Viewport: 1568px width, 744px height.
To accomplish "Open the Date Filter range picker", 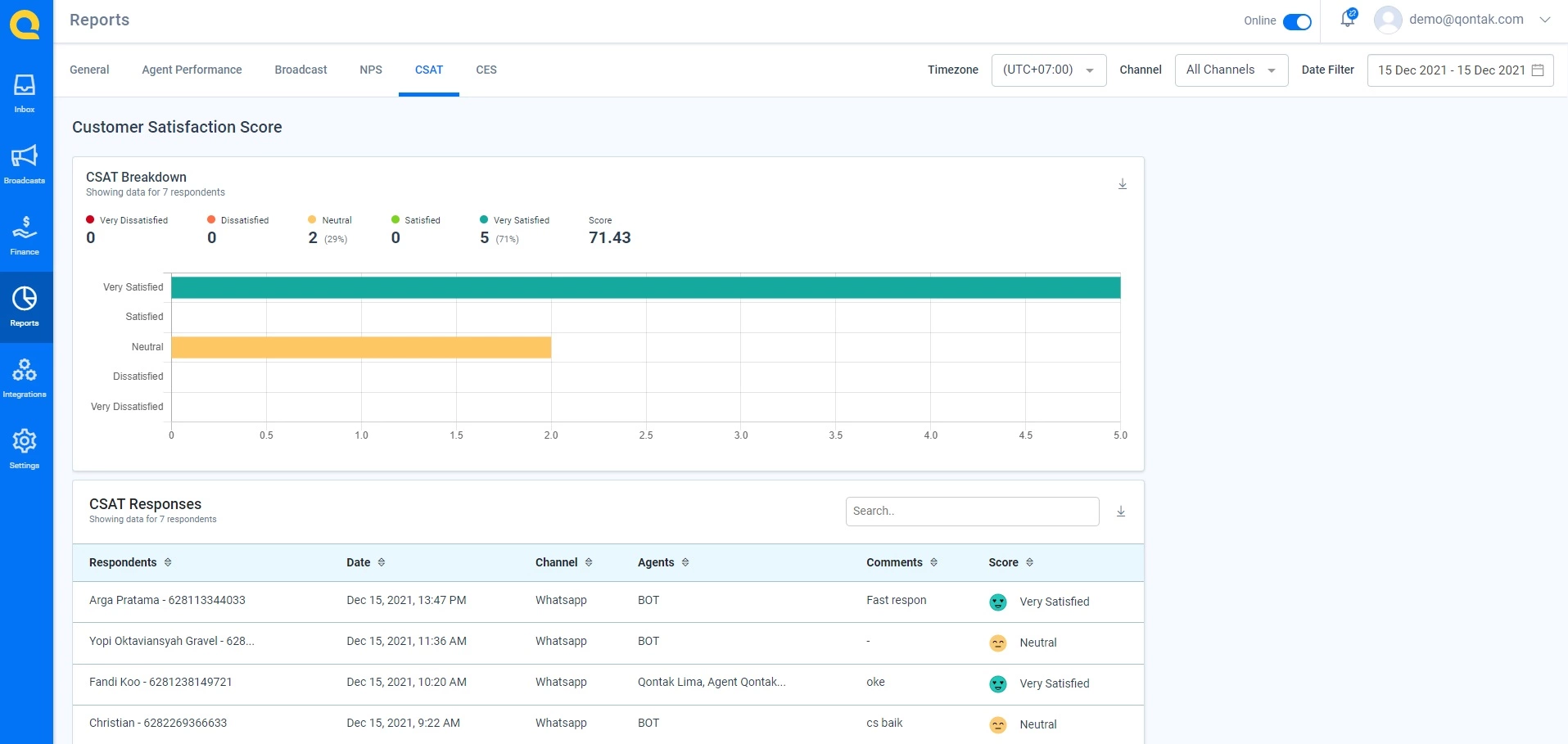I will tap(1460, 70).
